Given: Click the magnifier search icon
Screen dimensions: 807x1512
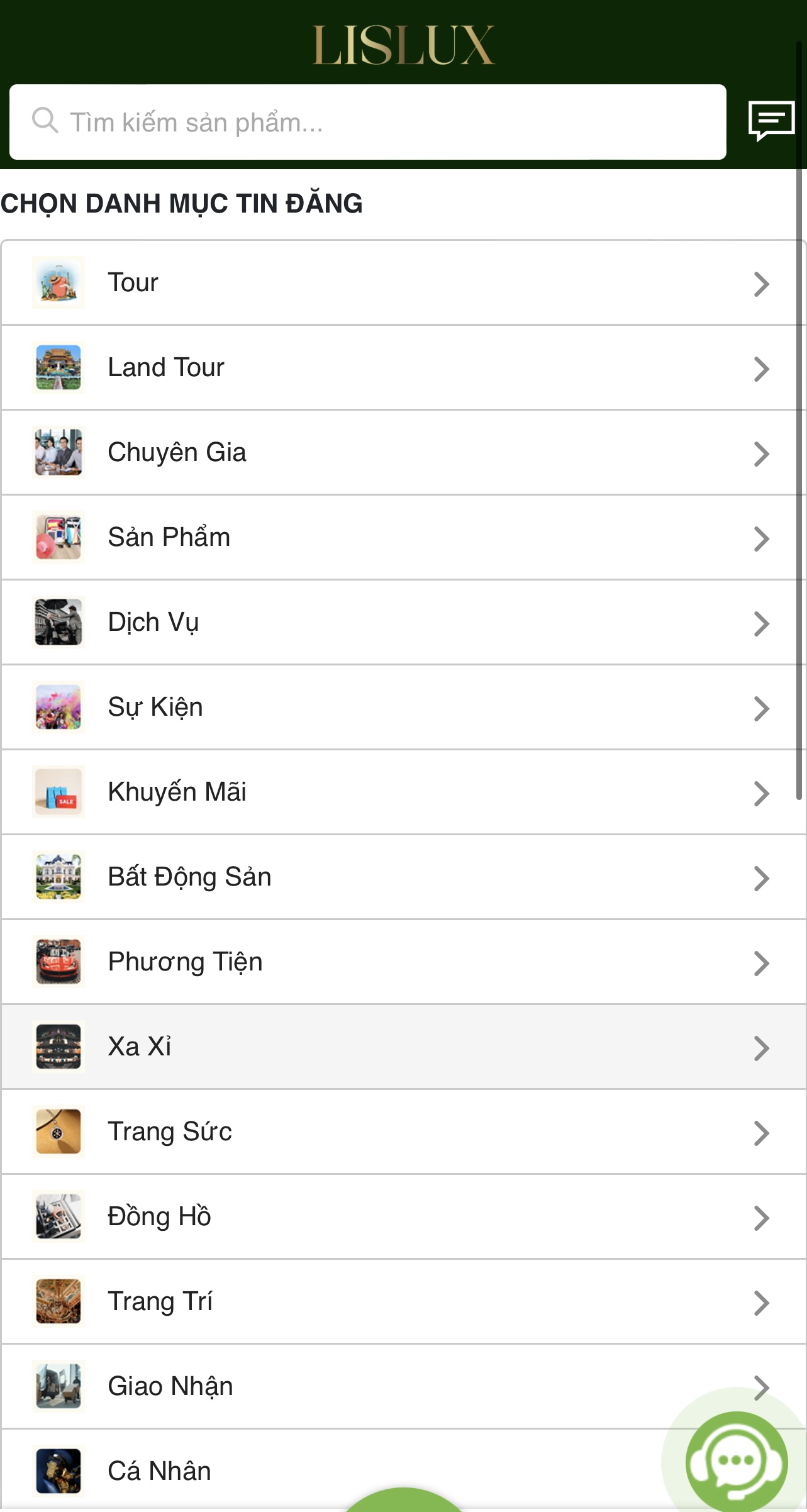Looking at the screenshot, I should click(45, 120).
